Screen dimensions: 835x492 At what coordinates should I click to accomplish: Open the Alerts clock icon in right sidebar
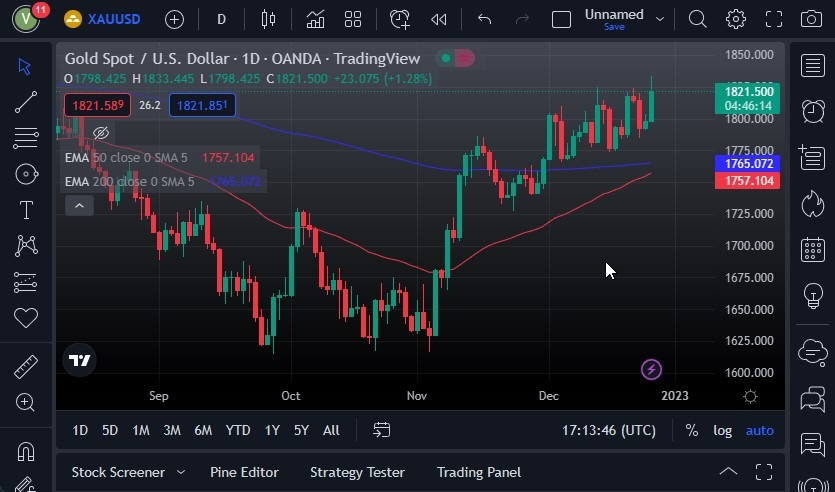(813, 111)
